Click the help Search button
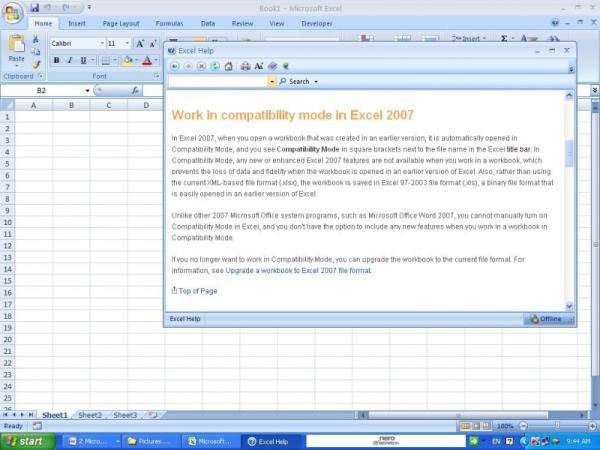Viewport: 600px width, 450px height. [x=295, y=82]
